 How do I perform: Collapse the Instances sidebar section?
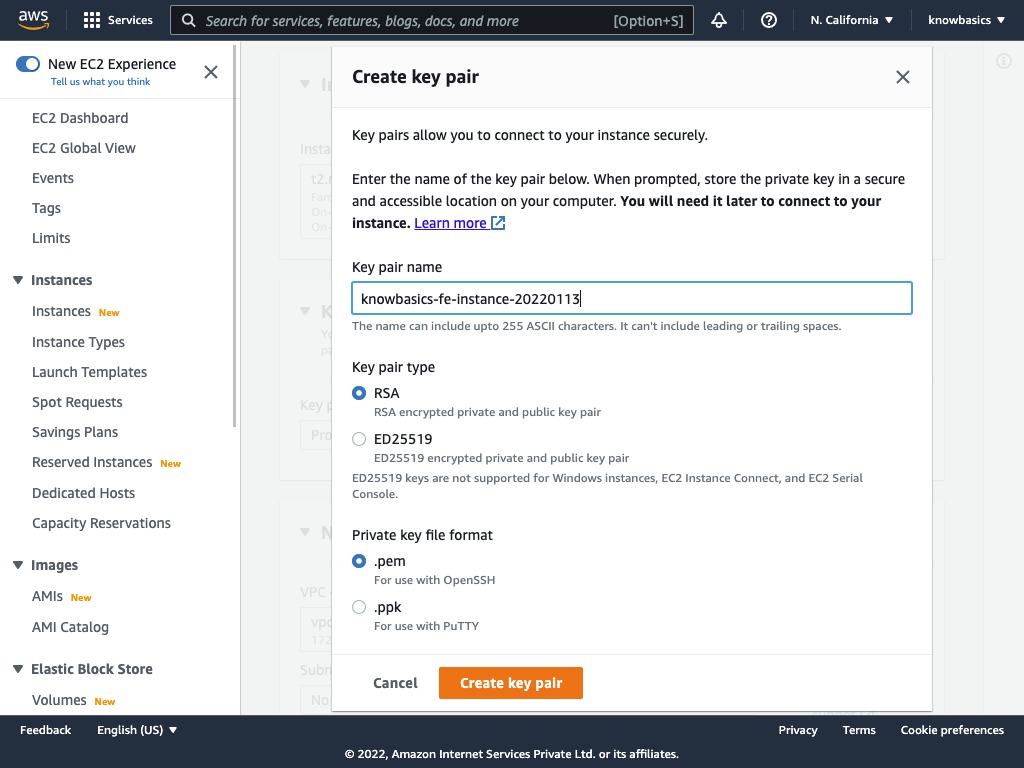(18, 280)
